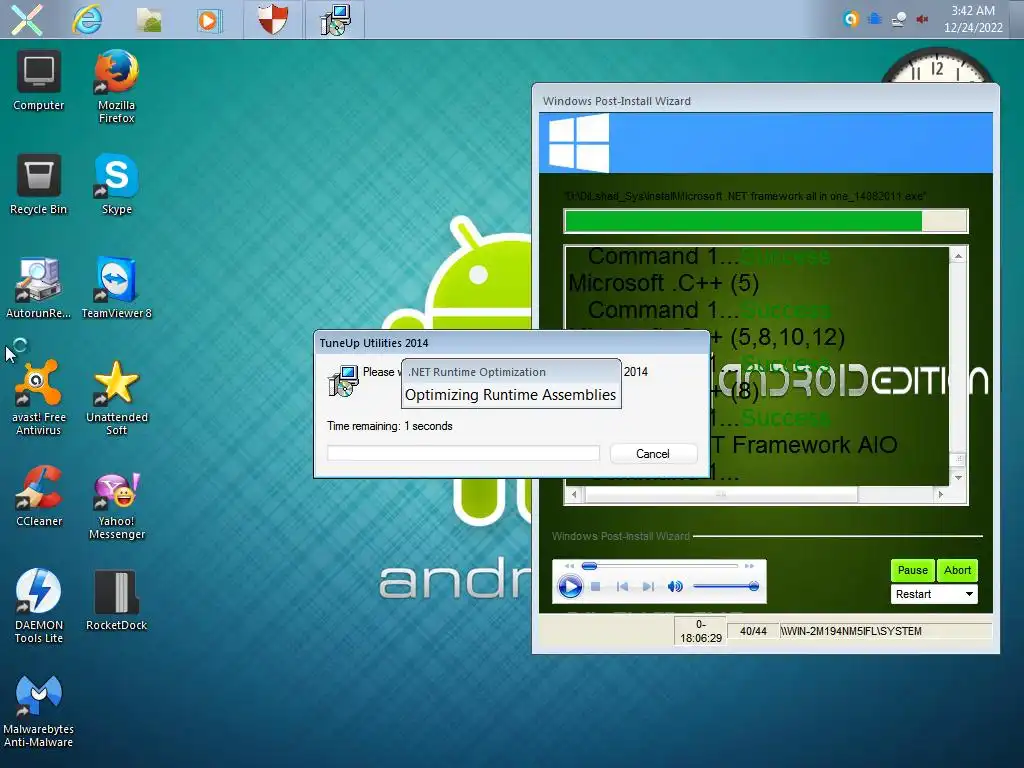Select the Microsoft .C++ (5) log line
Viewport: 1024px width, 768px height.
[663, 283]
